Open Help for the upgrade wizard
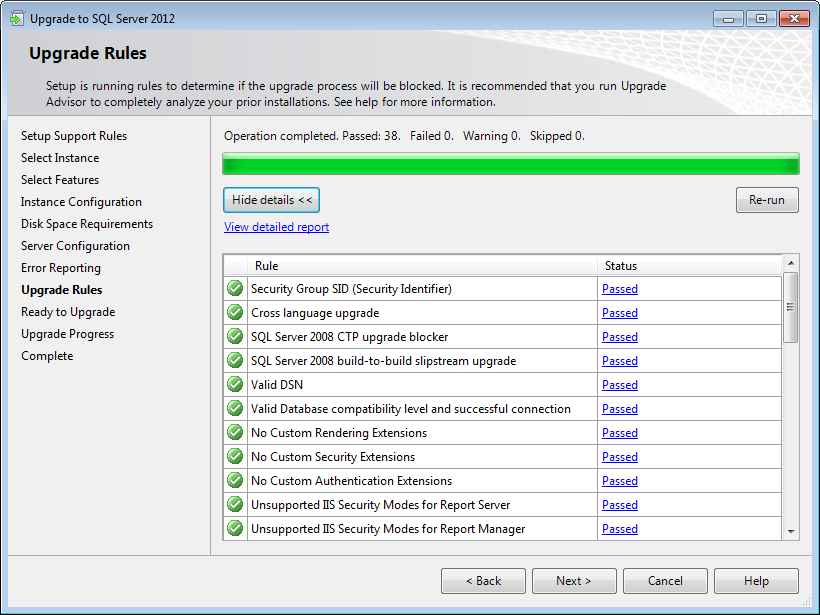Viewport: 820px width, 615px height. tap(756, 581)
